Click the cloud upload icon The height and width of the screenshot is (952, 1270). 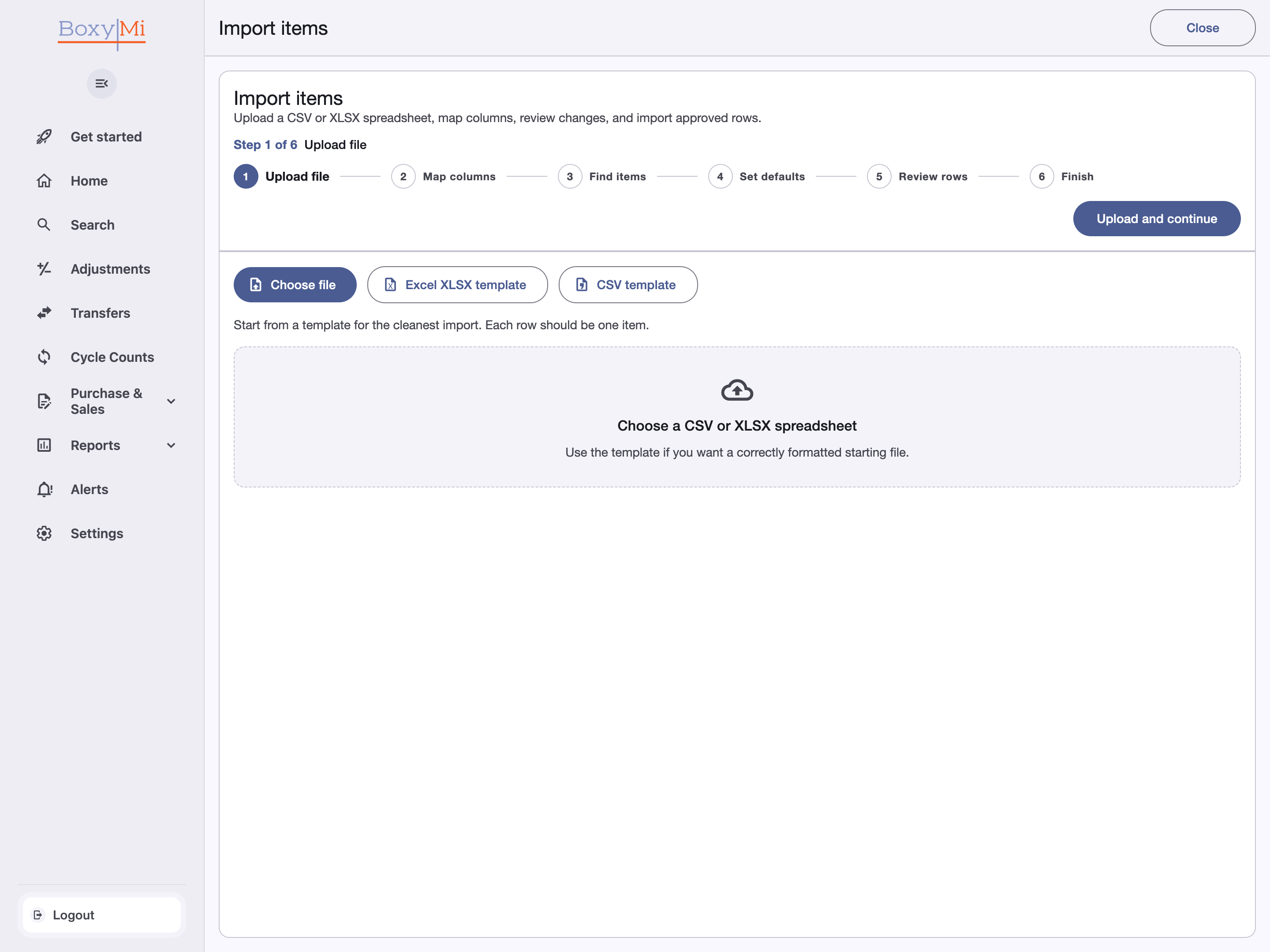737,390
